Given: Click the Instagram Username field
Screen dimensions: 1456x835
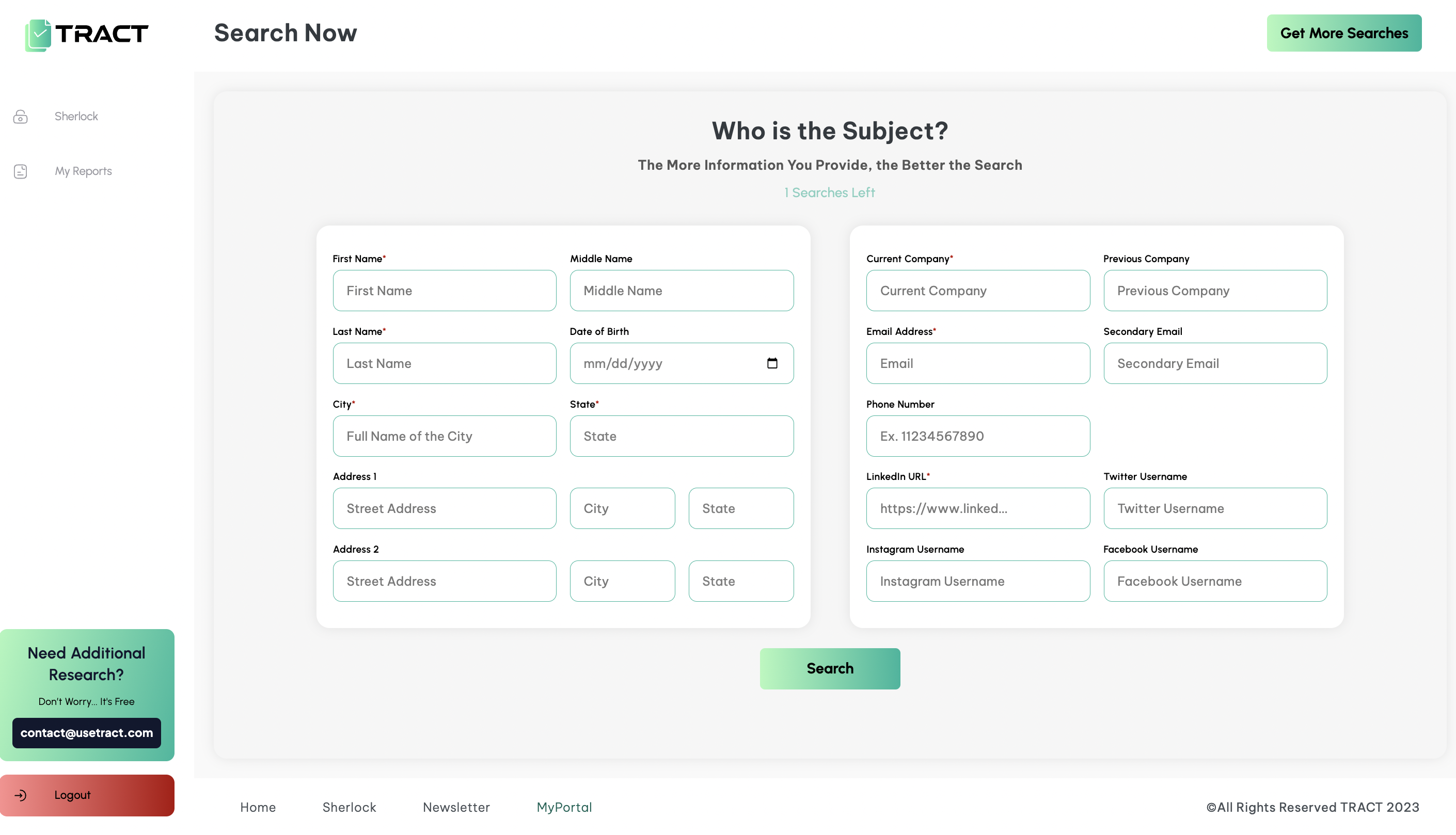Looking at the screenshot, I should (977, 581).
